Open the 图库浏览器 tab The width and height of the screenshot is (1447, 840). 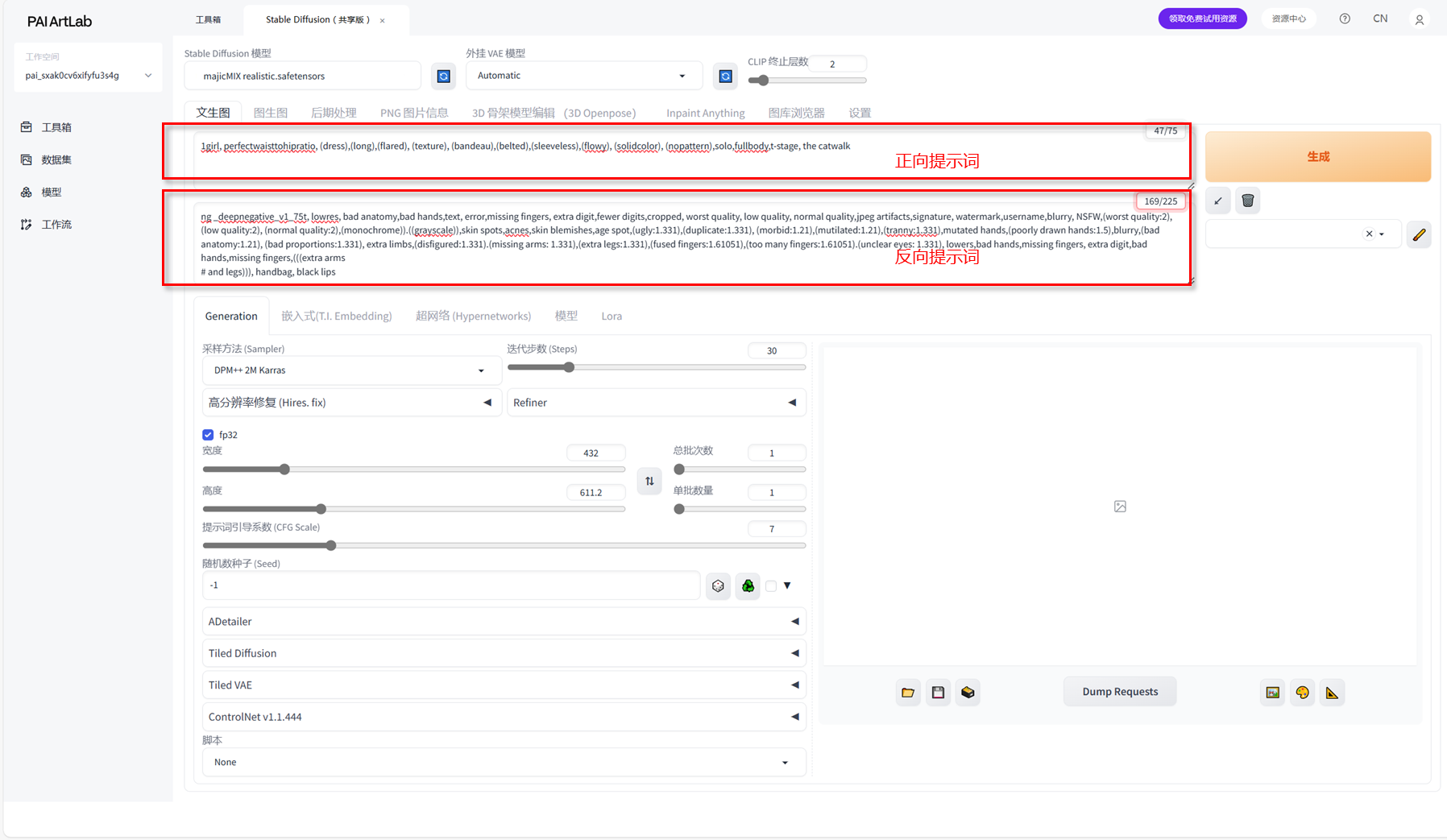[796, 113]
